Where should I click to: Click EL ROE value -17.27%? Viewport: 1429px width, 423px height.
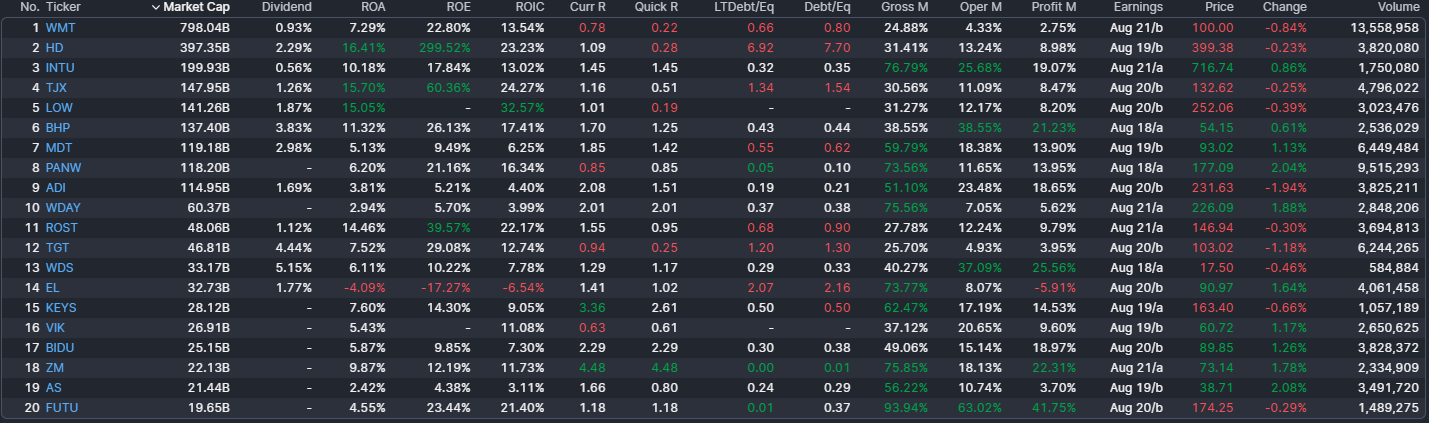[446, 287]
